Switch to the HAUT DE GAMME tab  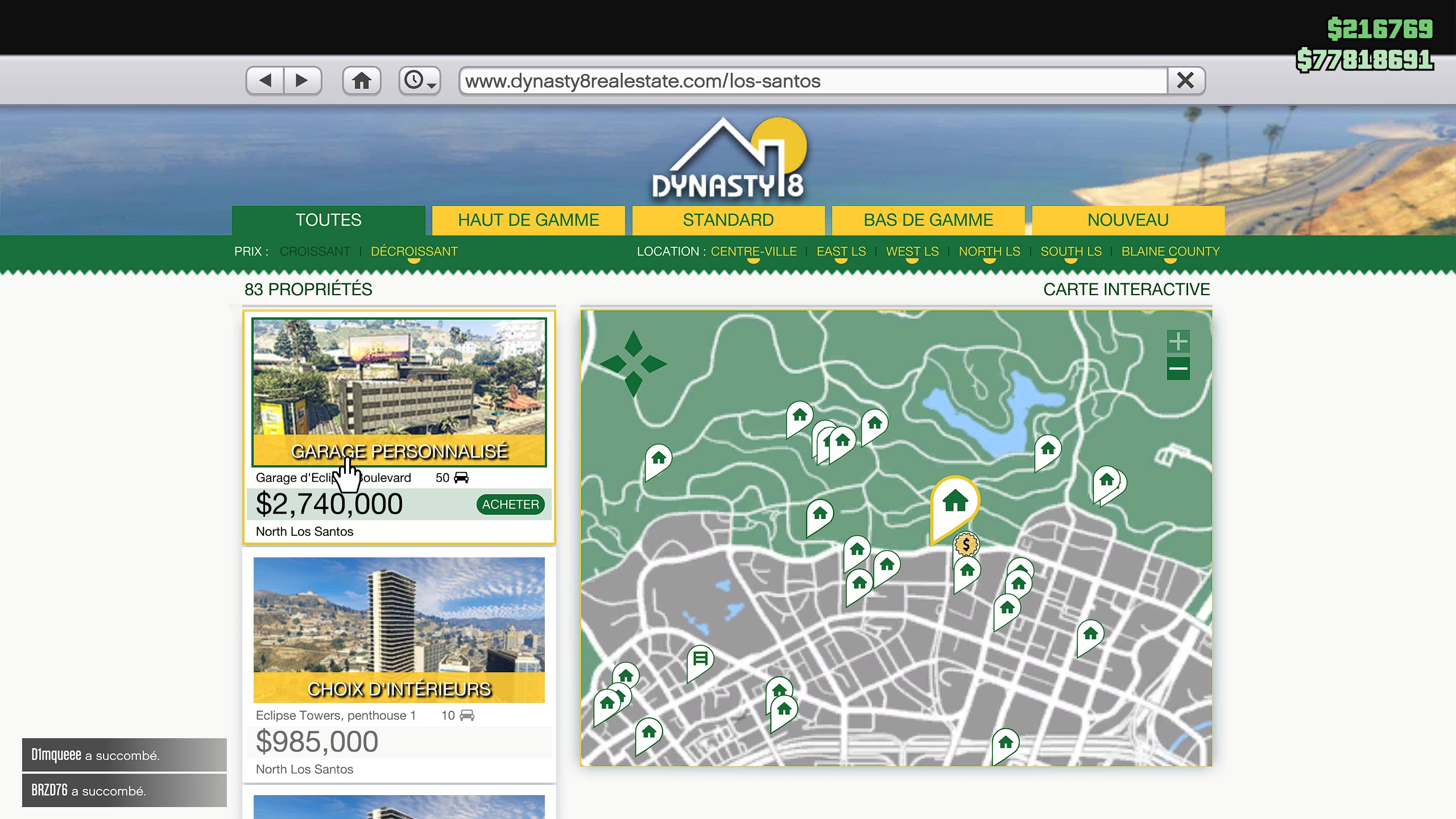point(528,220)
